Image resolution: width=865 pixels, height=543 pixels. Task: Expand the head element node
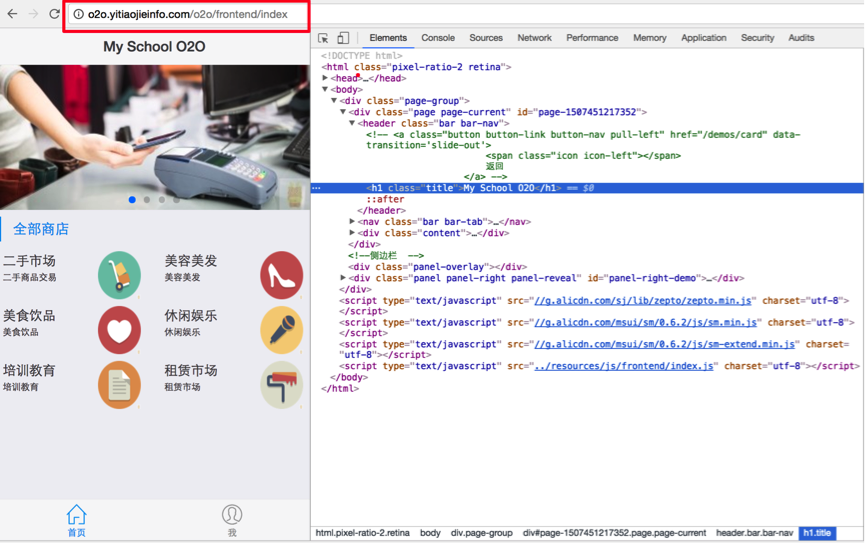325,78
